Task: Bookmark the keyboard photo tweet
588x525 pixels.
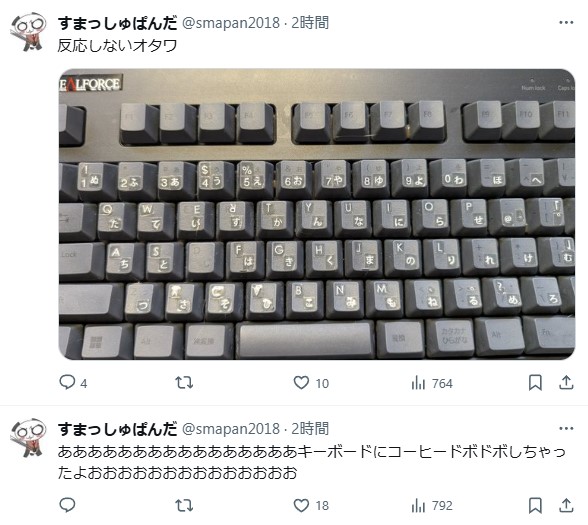Action: pos(535,383)
